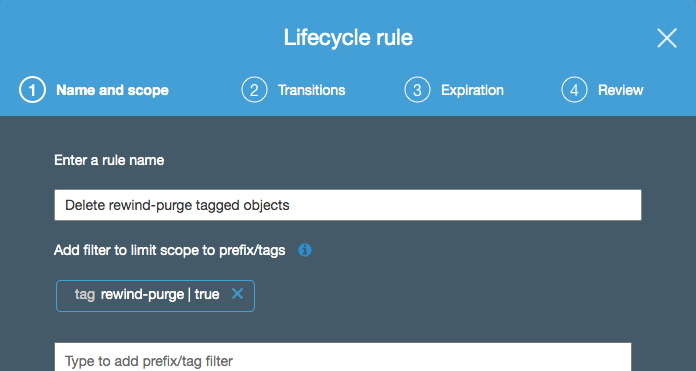This screenshot has width=696, height=371.
Task: Click the gray tag word in chip
Action: click(x=85, y=295)
